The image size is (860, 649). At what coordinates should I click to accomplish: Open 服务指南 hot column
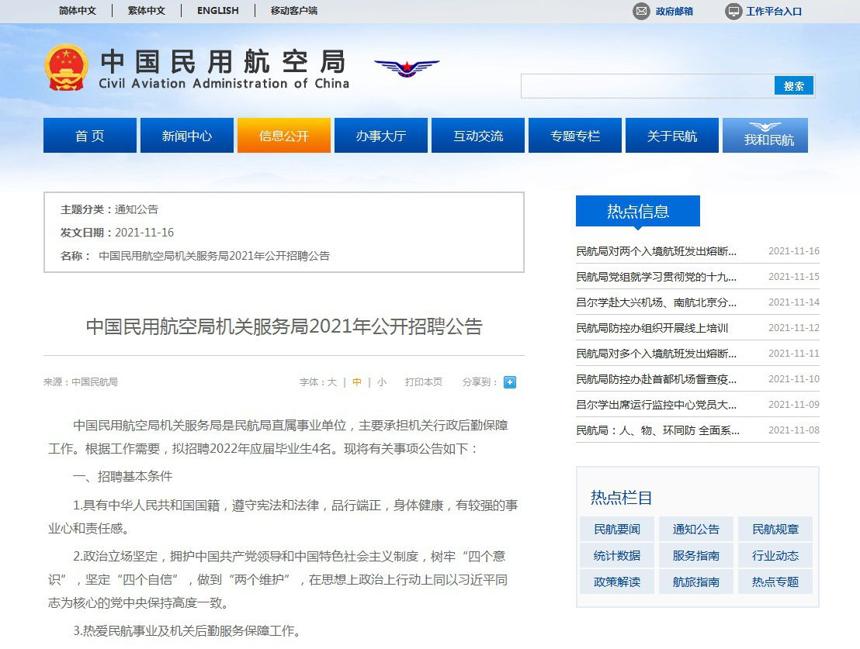point(696,556)
